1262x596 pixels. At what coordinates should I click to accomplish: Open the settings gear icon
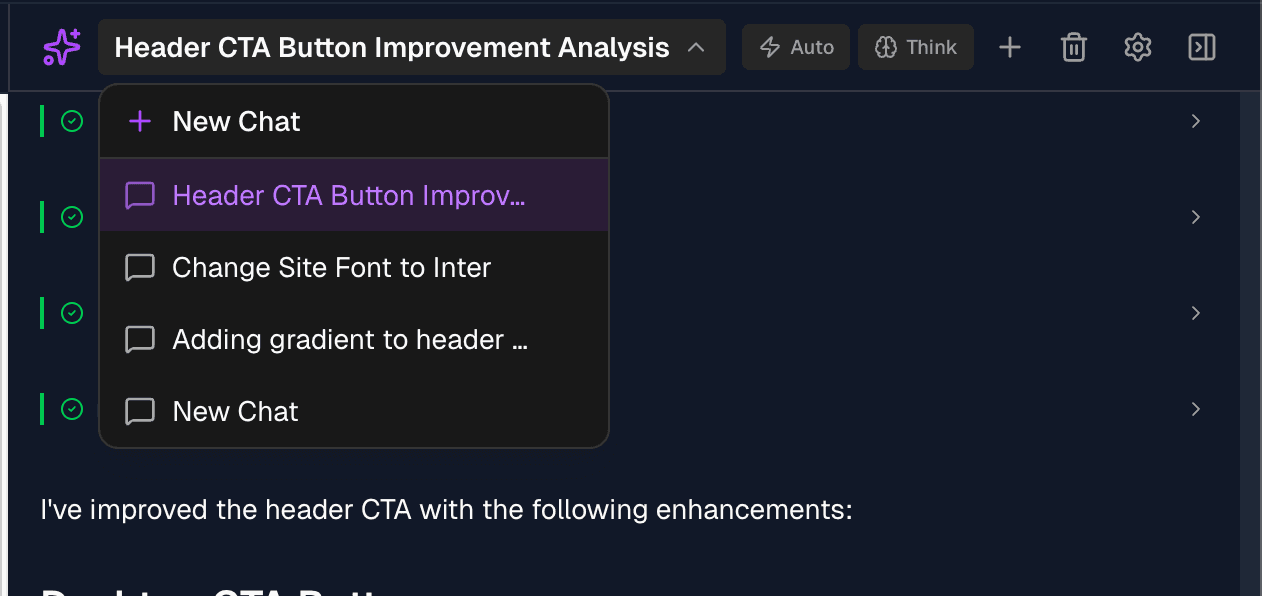(1137, 46)
